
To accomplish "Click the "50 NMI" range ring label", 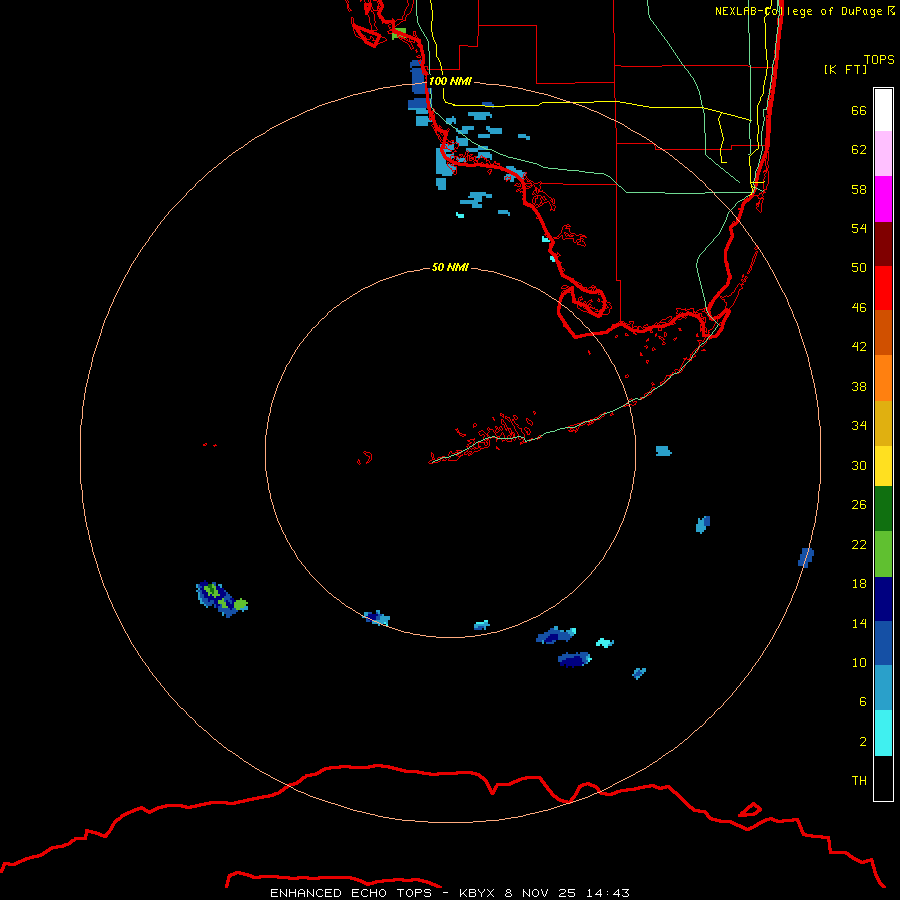I will click(450, 267).
